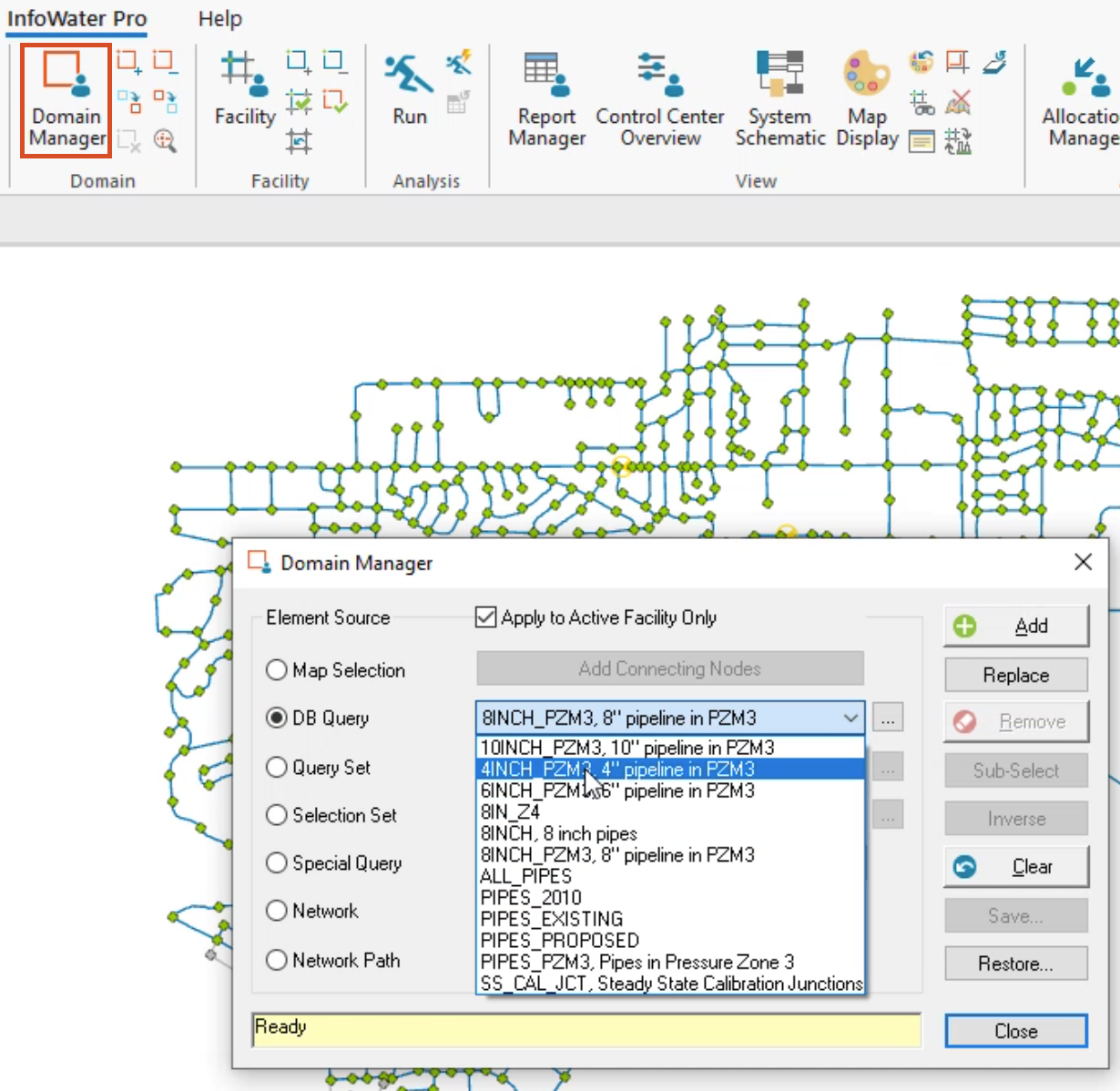The width and height of the screenshot is (1120, 1091).
Task: Choose 4INCH_PZM3 4" pipeline from the list
Action: (x=670, y=770)
